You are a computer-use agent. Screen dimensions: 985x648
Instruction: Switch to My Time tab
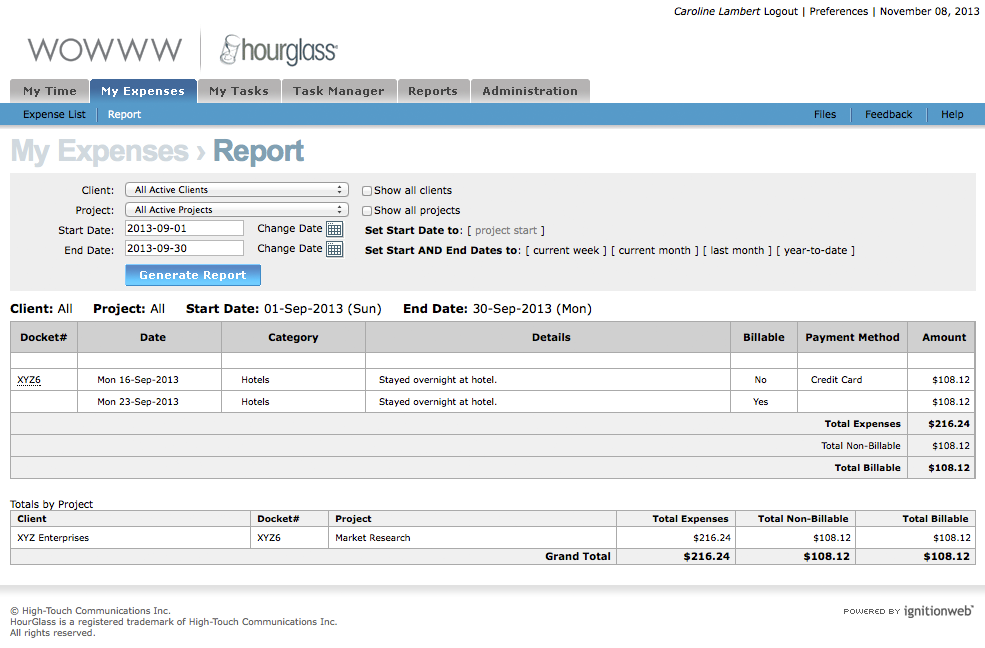pos(50,91)
